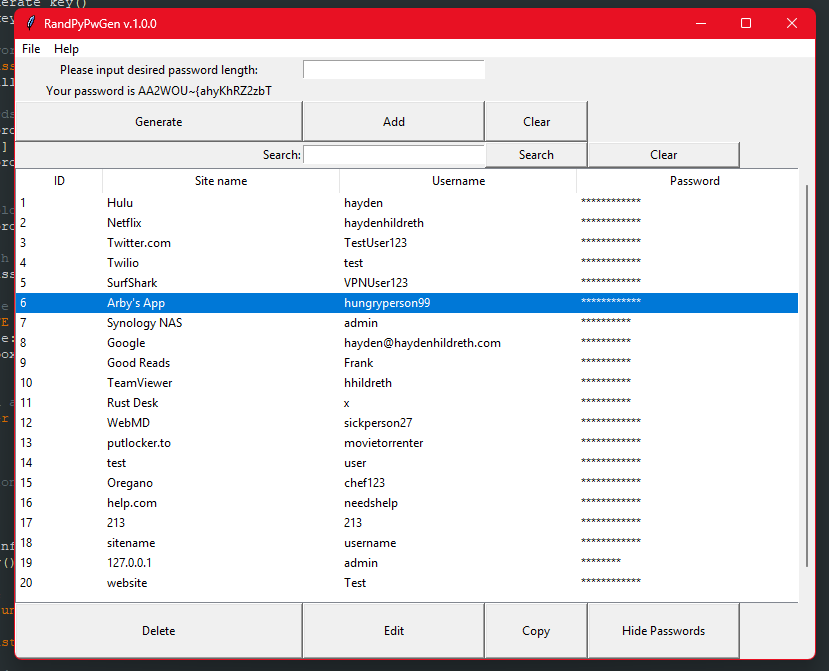Select the putlocker.to row
The image size is (829, 671).
pos(407,443)
